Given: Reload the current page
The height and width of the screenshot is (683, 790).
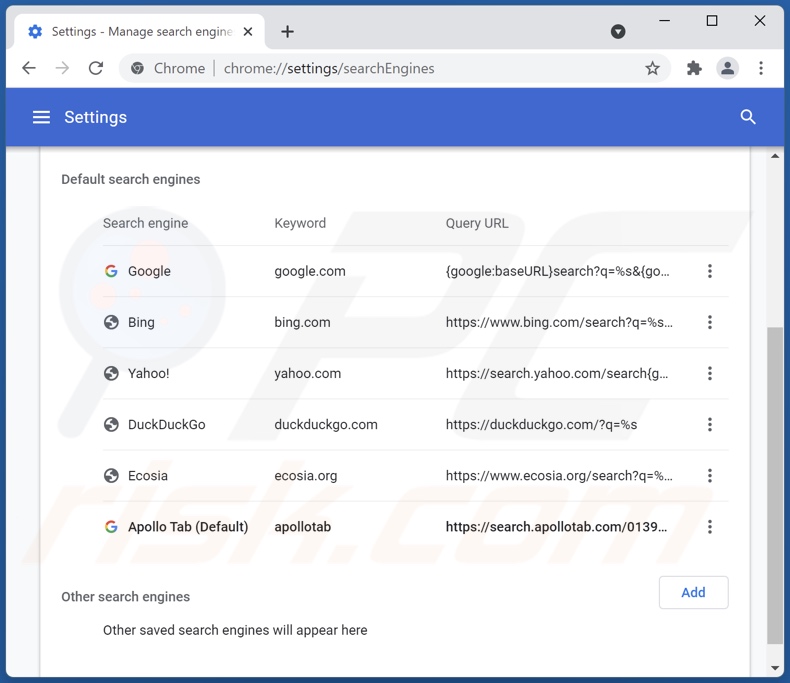Looking at the screenshot, I should click(96, 68).
